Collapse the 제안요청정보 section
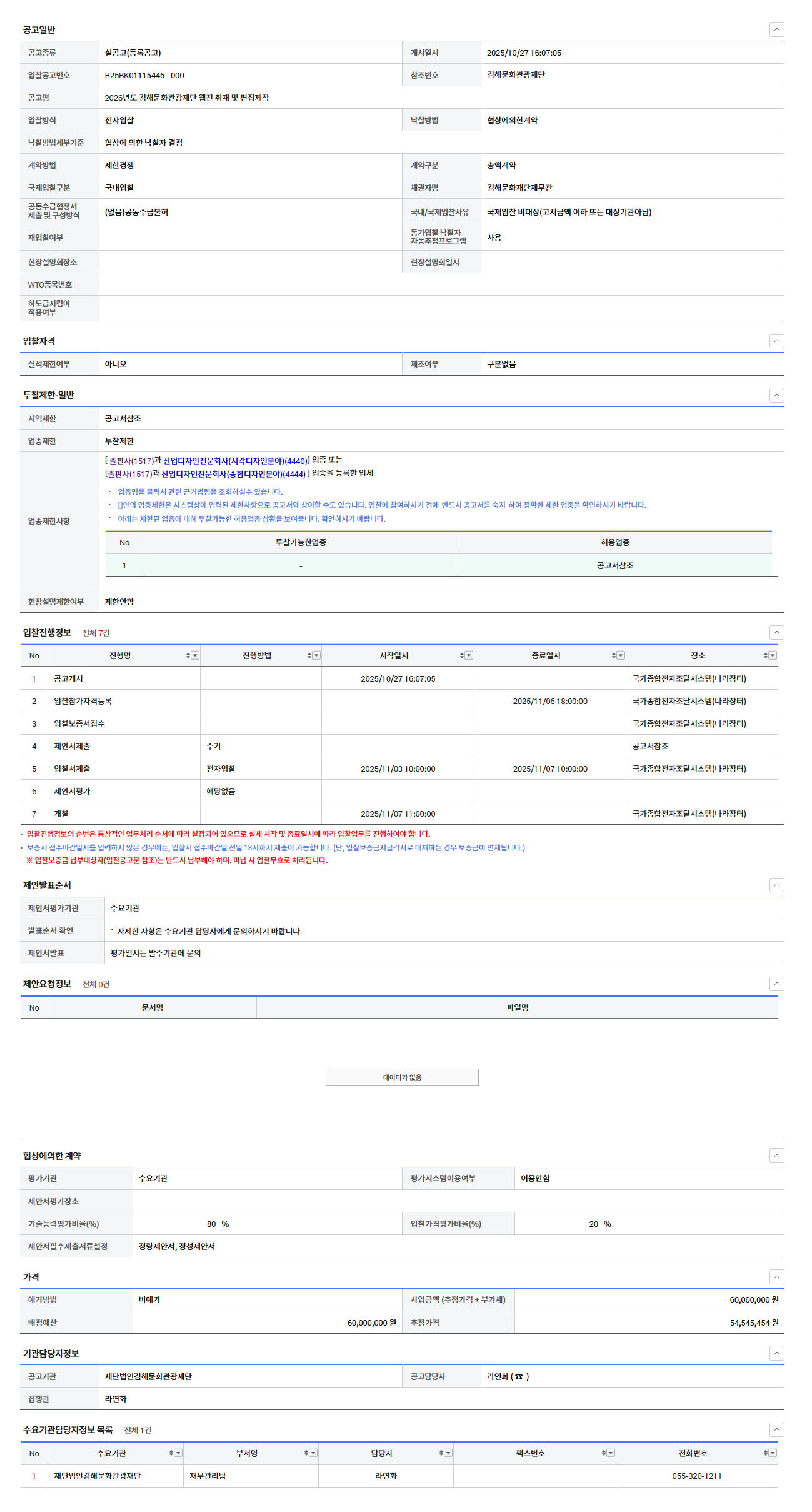This screenshot has width=812, height=1512. click(x=776, y=984)
